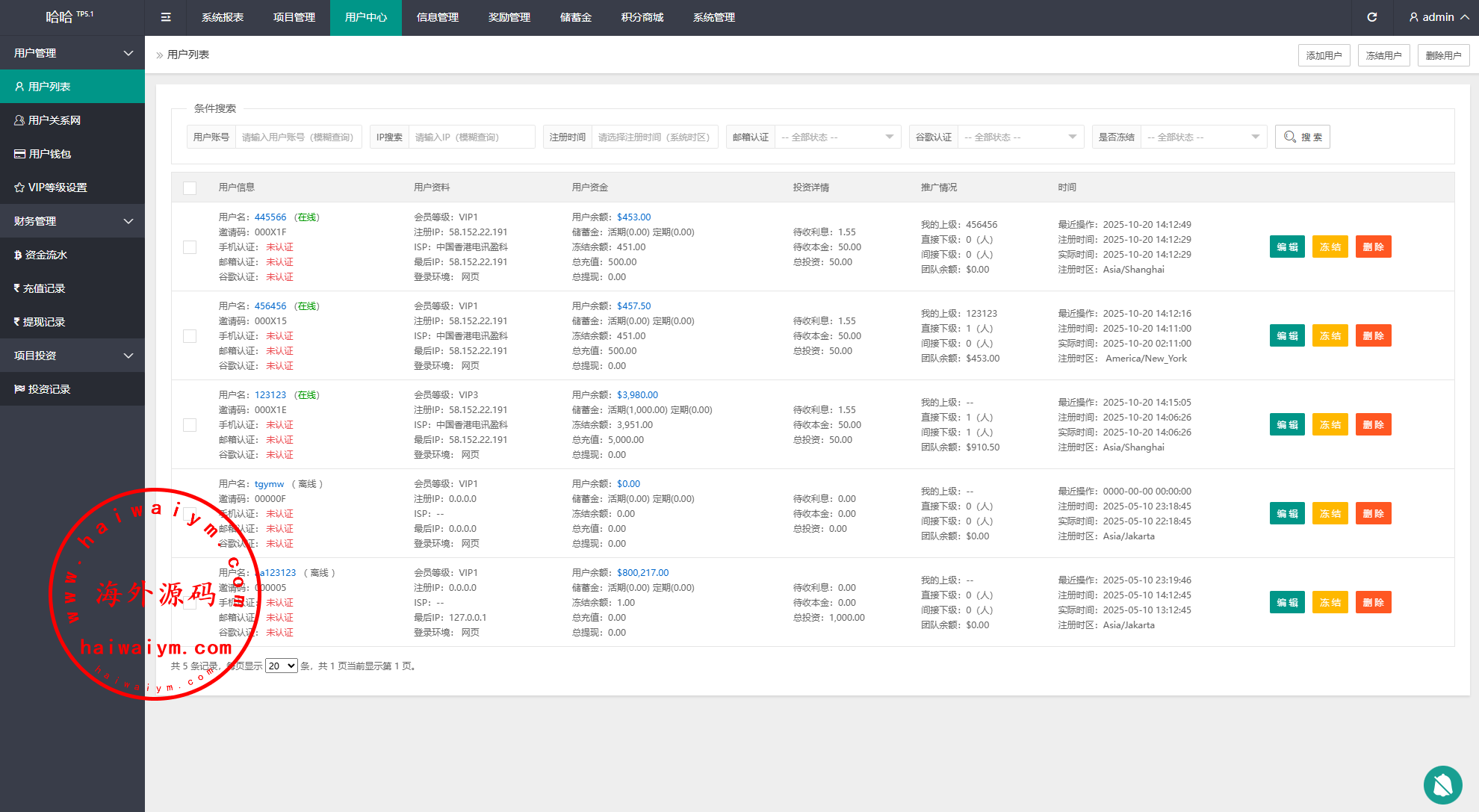This screenshot has height=812, width=1479.
Task: Switch to the 奖励管理 top menu
Action: click(509, 17)
